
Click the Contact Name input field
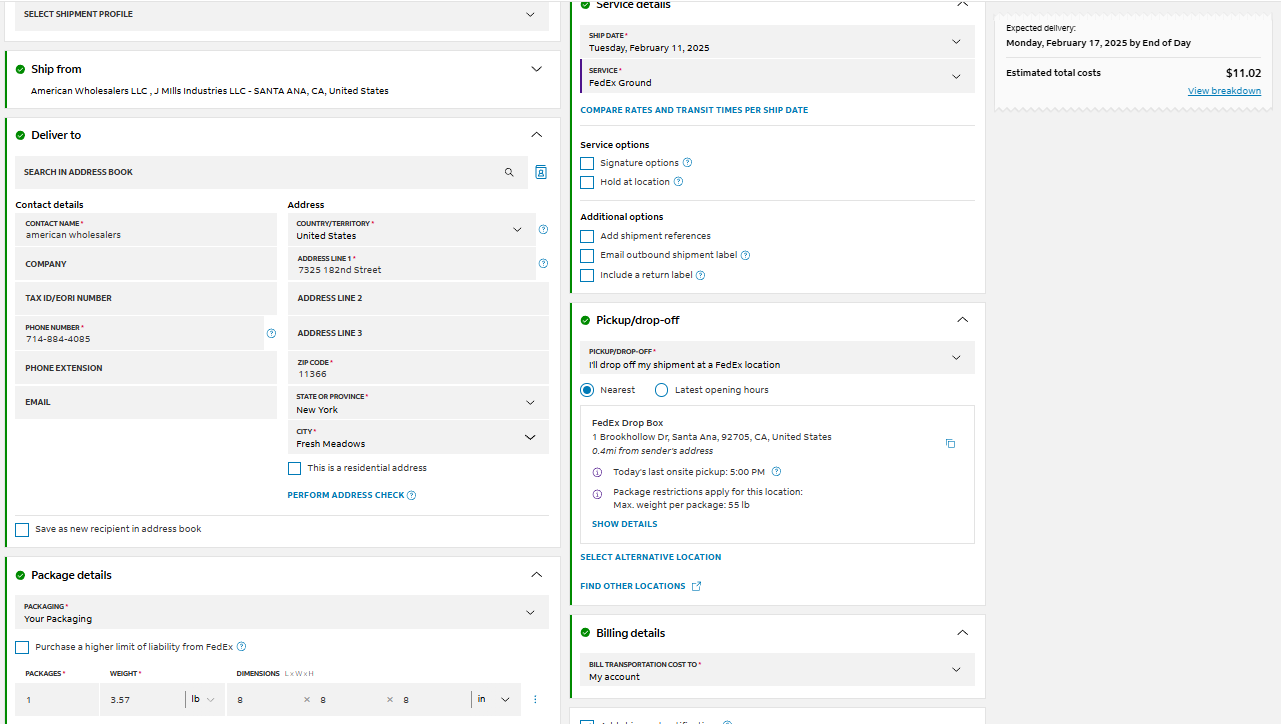(x=146, y=229)
